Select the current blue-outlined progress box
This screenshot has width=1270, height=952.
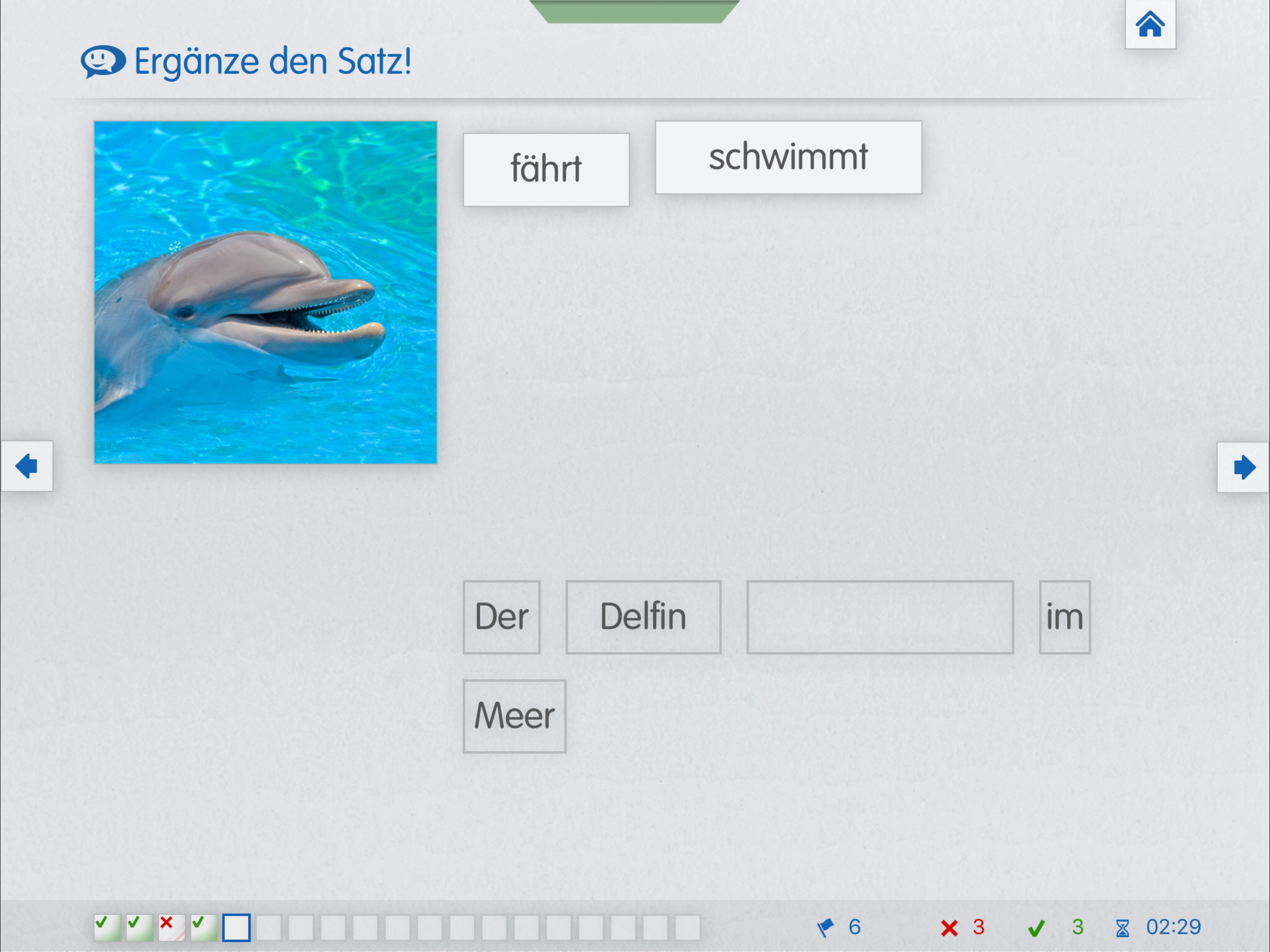coord(236,927)
